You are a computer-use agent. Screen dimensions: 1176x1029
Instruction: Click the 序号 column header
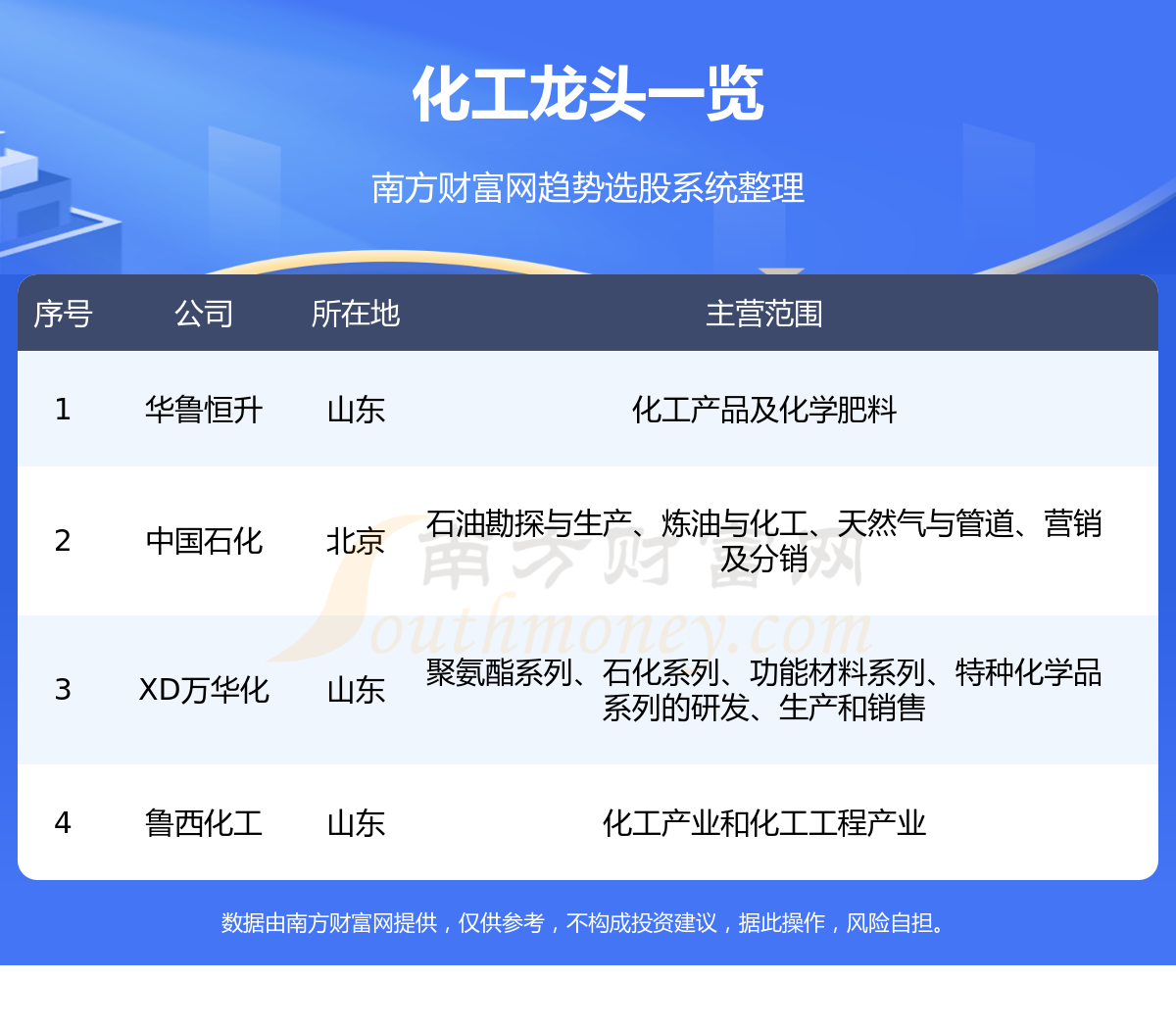click(63, 314)
